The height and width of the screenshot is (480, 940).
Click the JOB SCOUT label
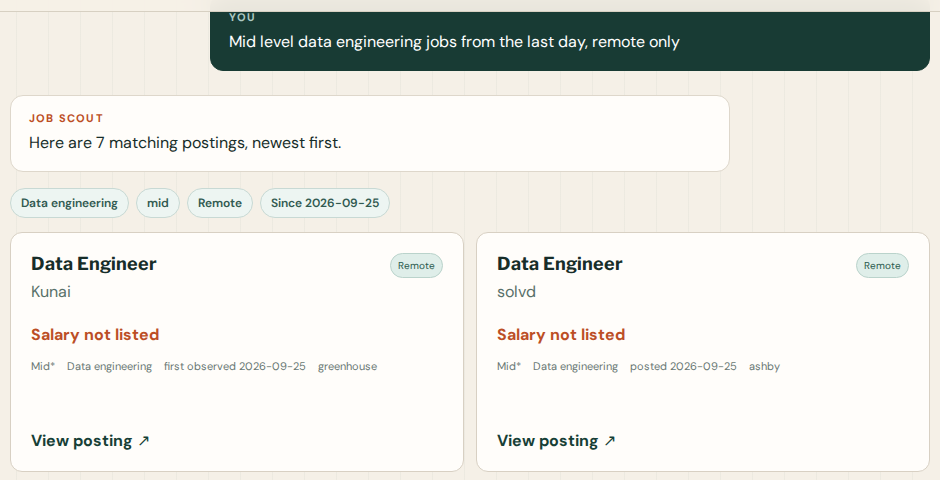[x=66, y=119]
